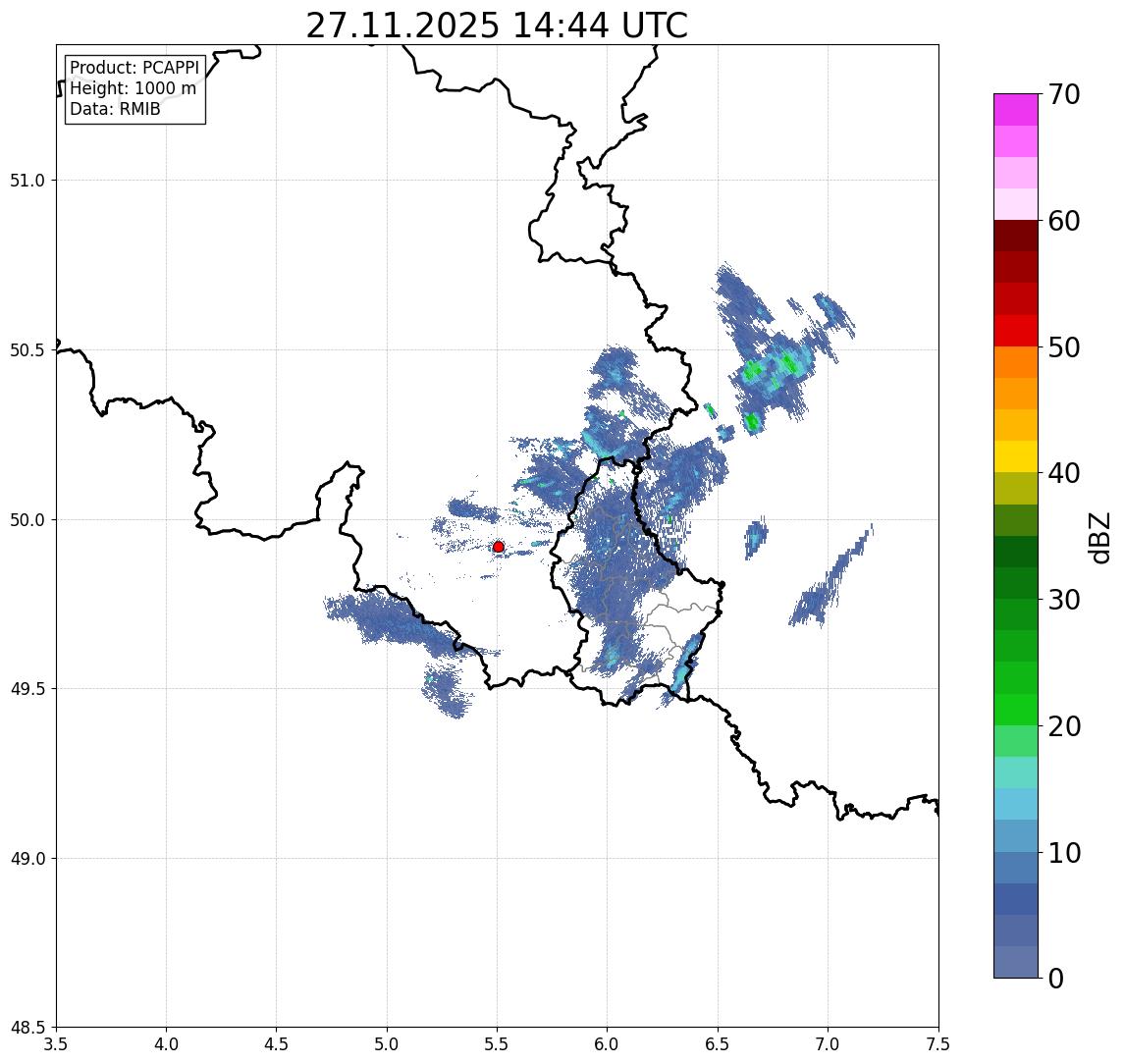The image size is (1124, 1064).
Task: Click the latitude axis label '50.5'
Action: click(27, 350)
